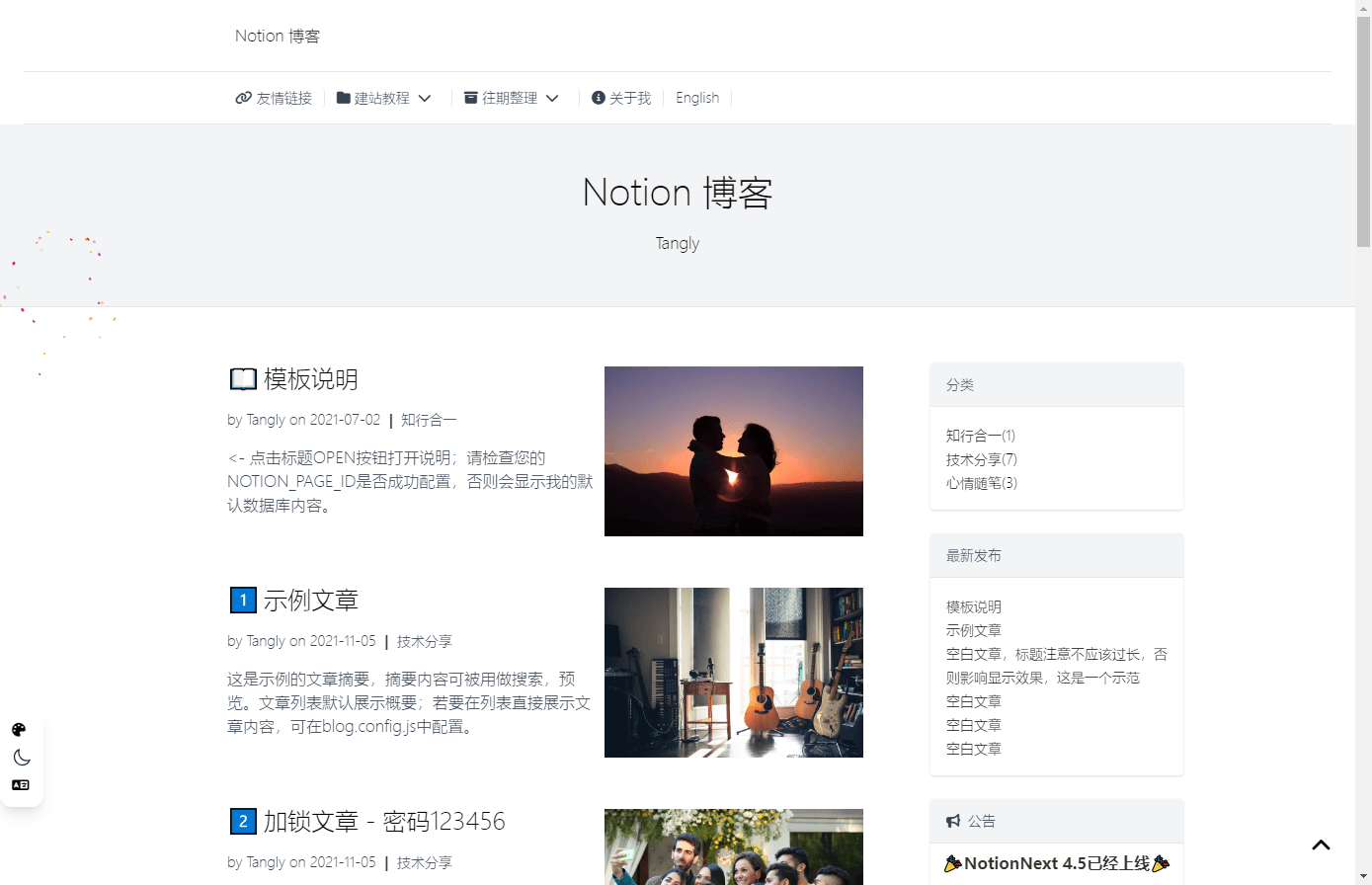Click the info icon beside 关于我

click(597, 97)
